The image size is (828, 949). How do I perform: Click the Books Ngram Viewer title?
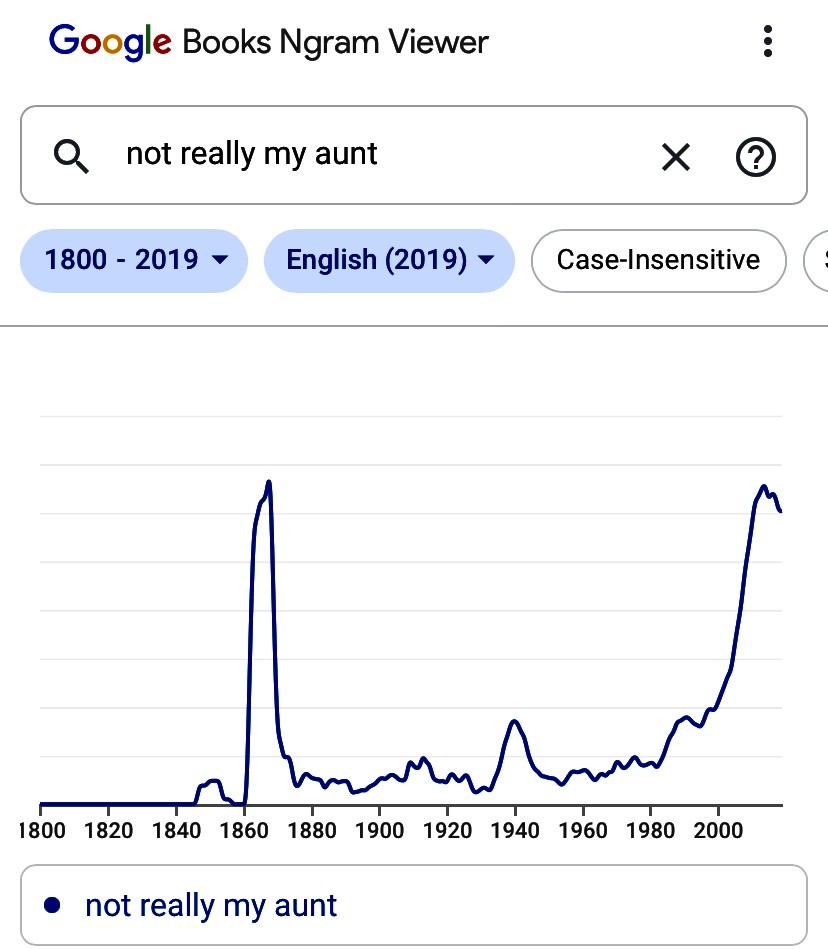tap(335, 42)
